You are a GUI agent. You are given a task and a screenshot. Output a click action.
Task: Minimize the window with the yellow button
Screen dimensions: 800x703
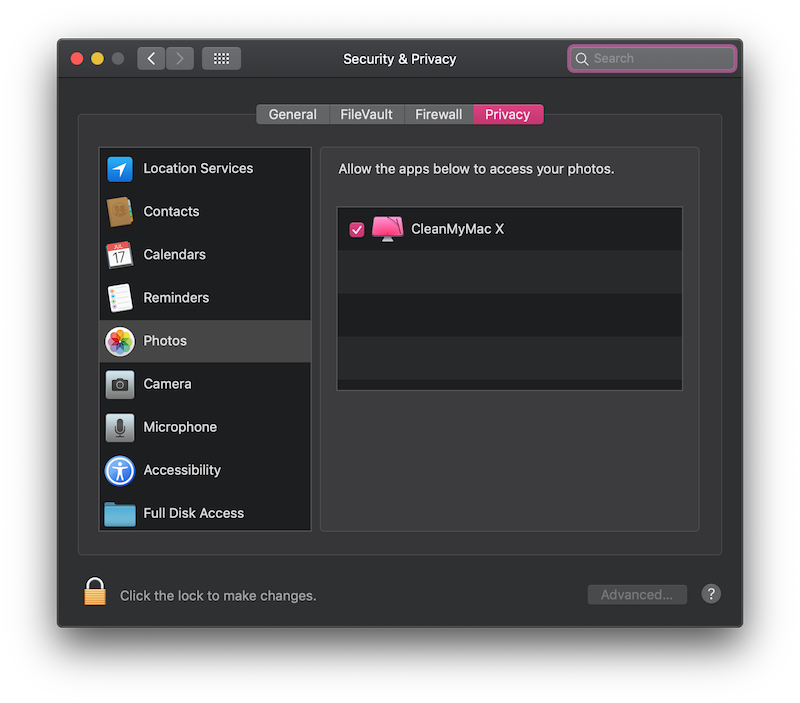pos(97,59)
